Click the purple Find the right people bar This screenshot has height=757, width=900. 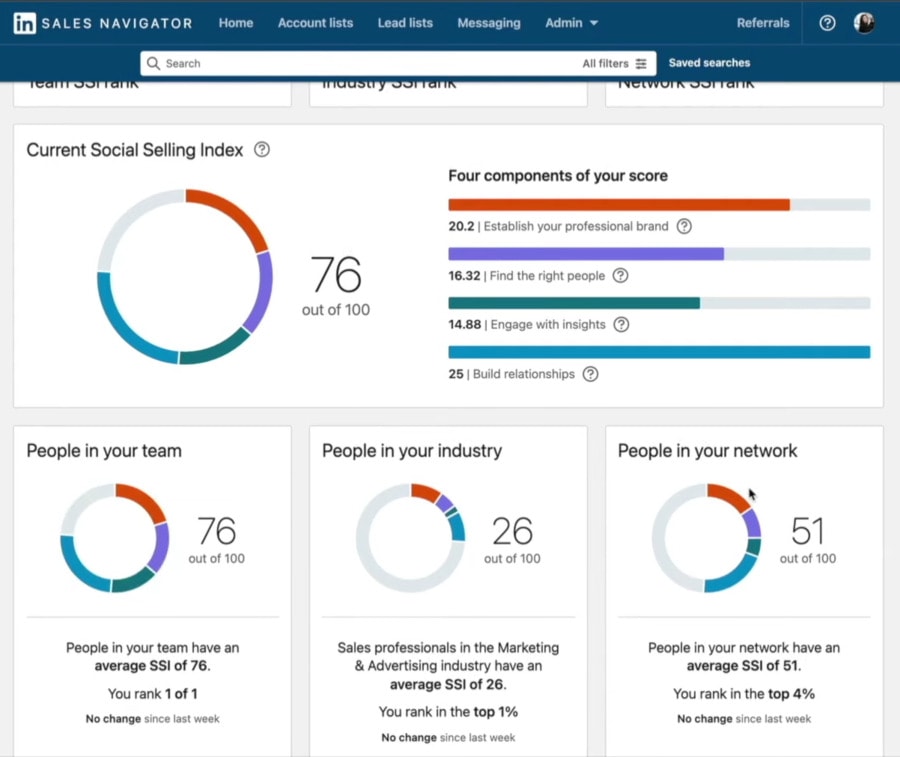[x=586, y=254]
